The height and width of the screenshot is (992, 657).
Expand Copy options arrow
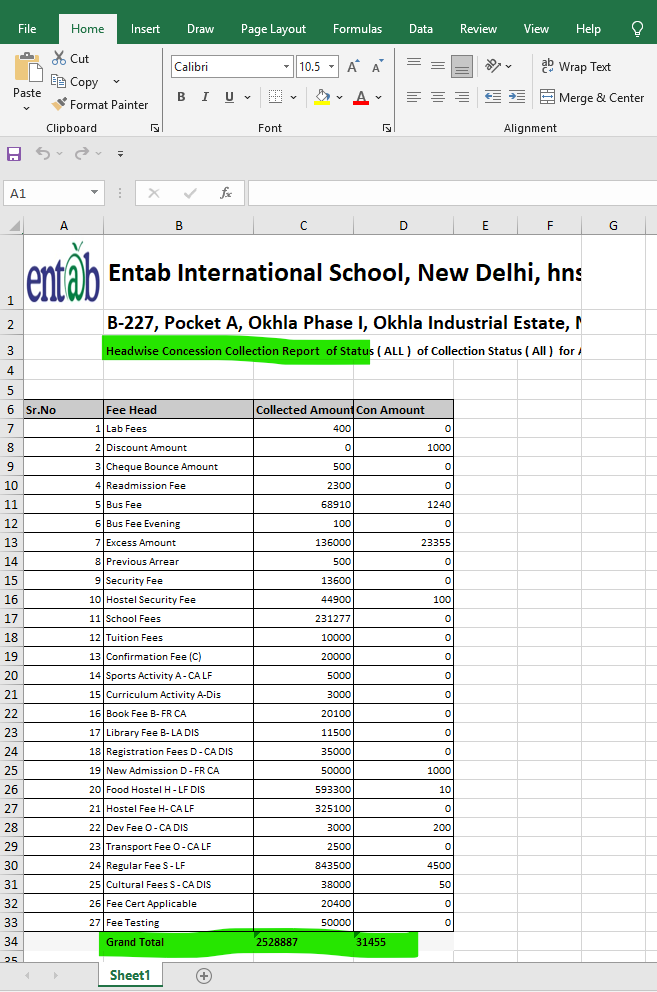pos(116,82)
